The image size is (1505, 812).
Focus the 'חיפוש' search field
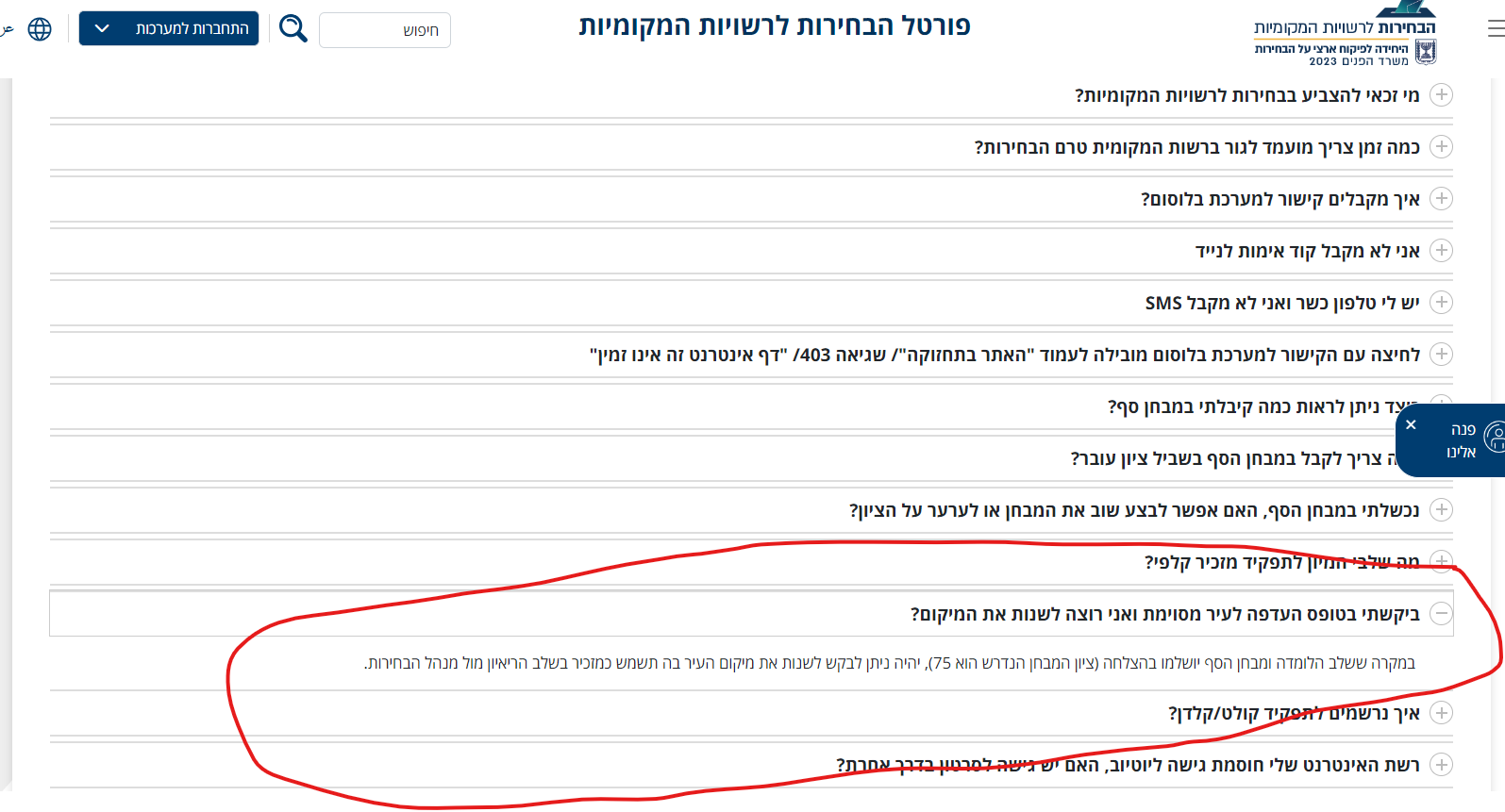(x=385, y=30)
